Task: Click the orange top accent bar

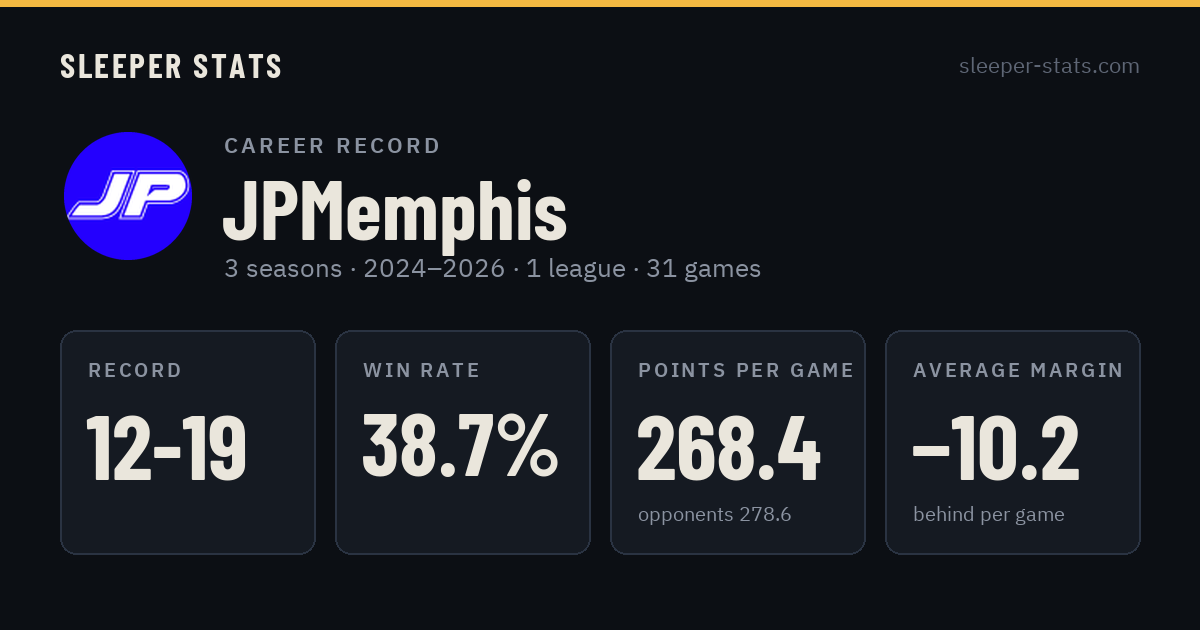Action: [x=600, y=3]
